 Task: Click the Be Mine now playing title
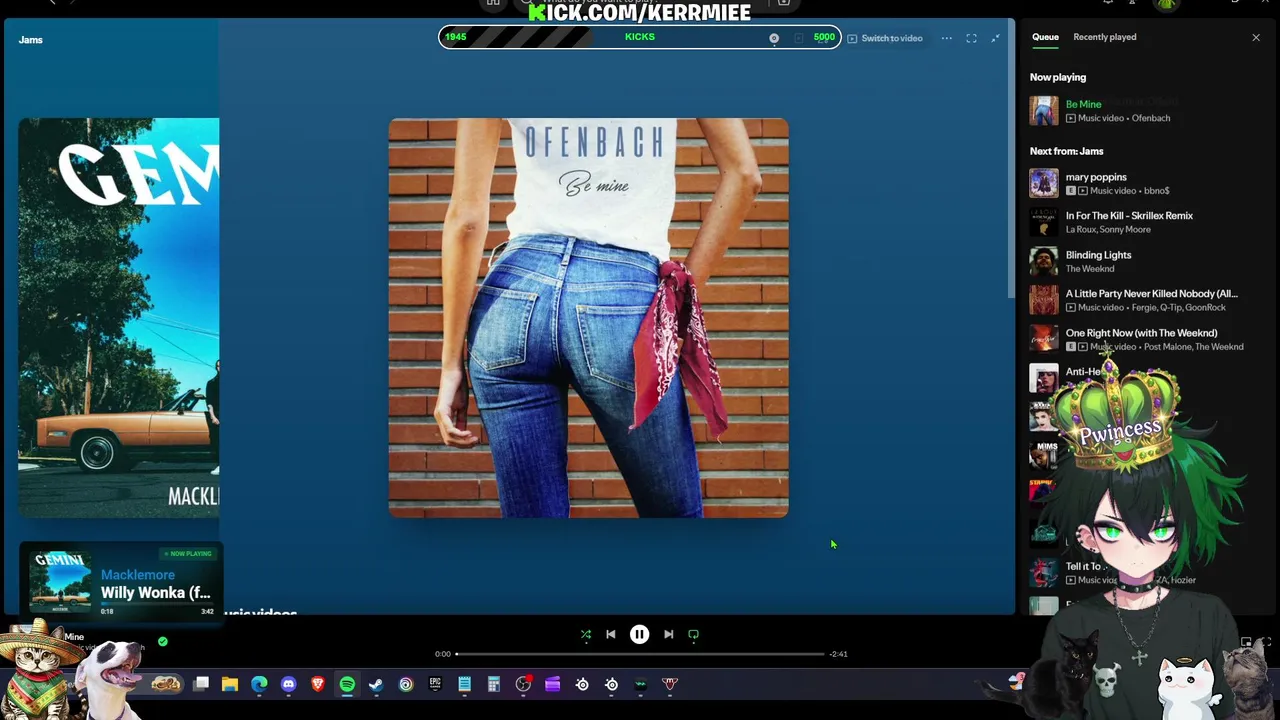click(1083, 104)
